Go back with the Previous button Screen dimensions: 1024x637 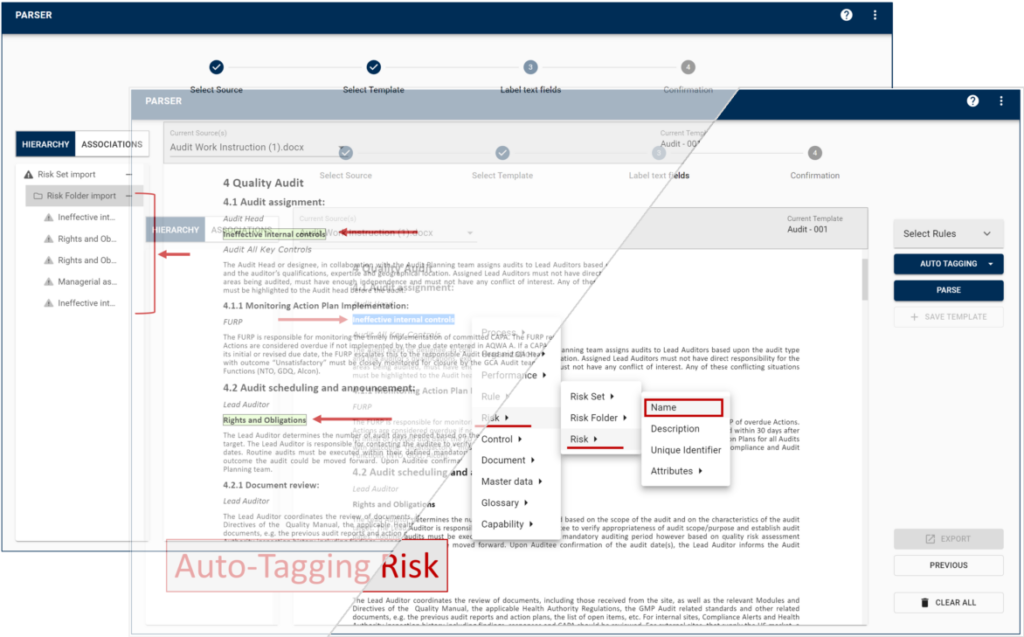tap(947, 565)
